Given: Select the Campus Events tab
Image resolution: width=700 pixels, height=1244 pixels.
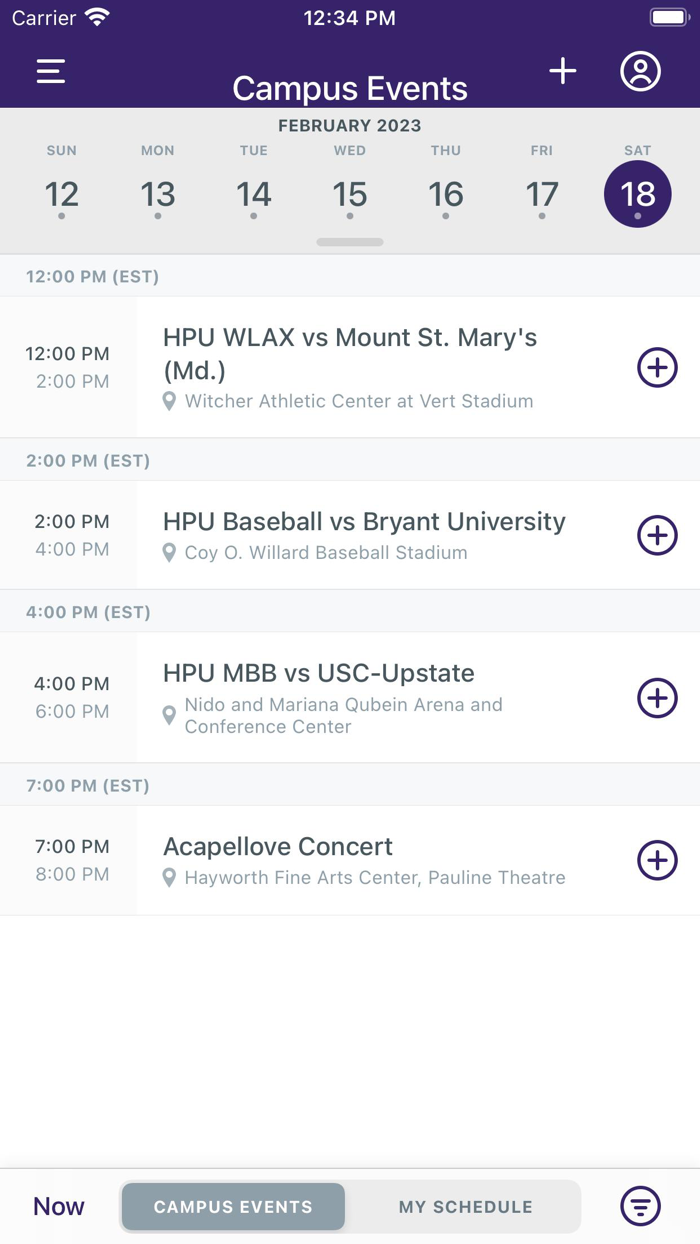Looking at the screenshot, I should point(232,1206).
